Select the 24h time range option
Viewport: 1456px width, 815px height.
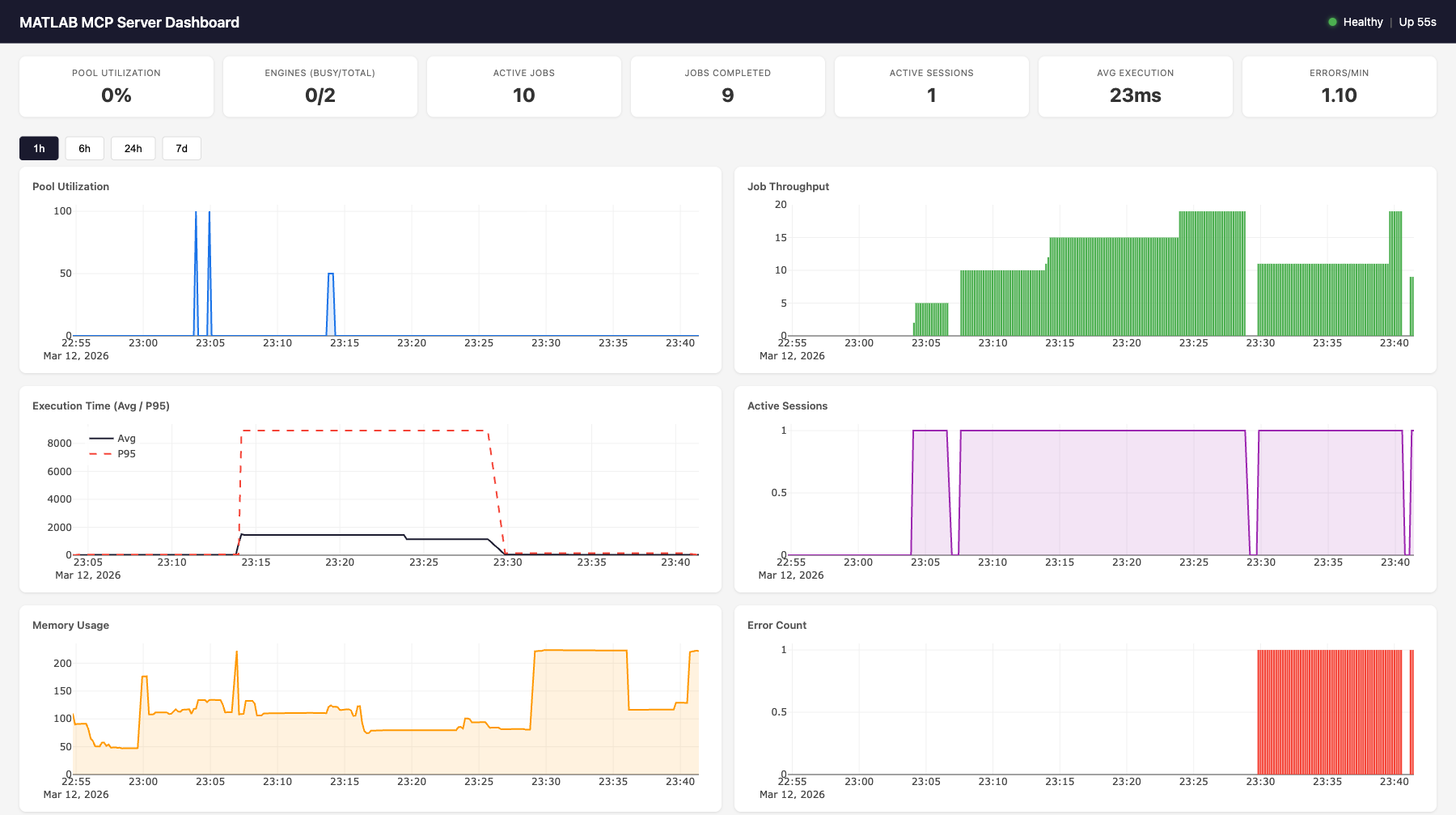pos(133,148)
